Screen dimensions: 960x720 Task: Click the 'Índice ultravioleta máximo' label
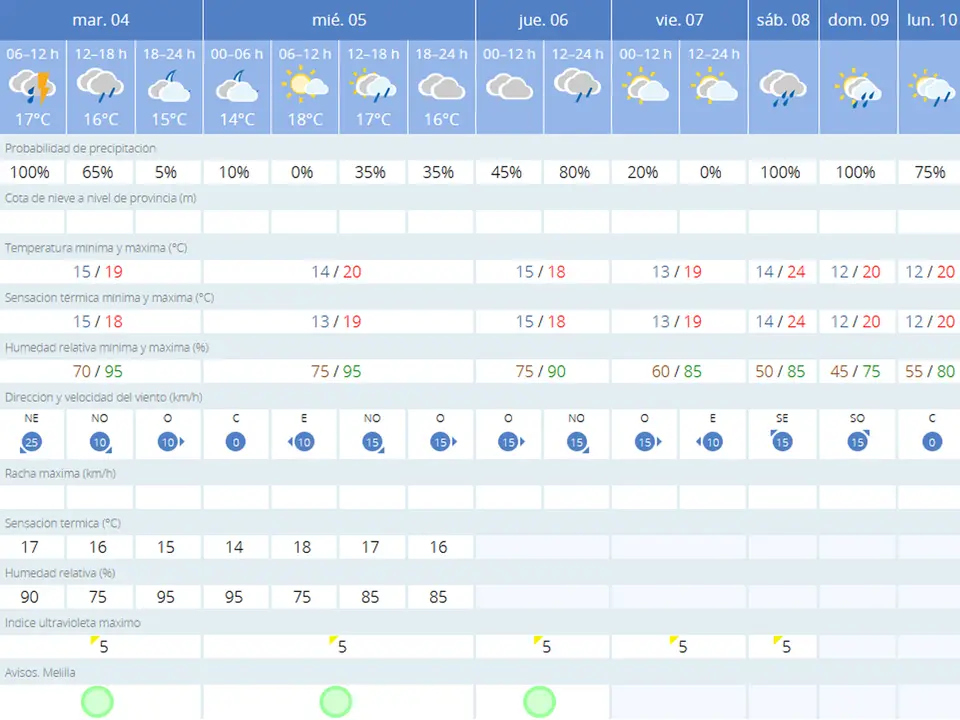[72, 623]
